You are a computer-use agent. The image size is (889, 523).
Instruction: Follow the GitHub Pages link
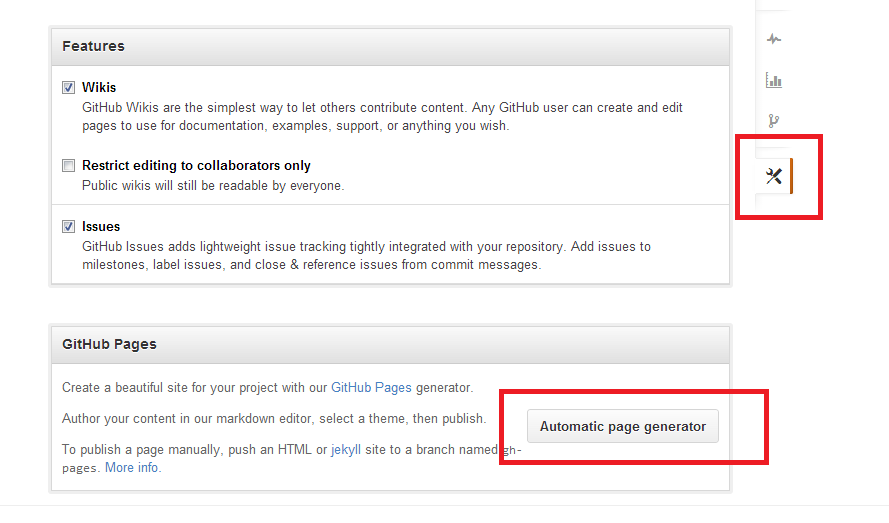371,387
